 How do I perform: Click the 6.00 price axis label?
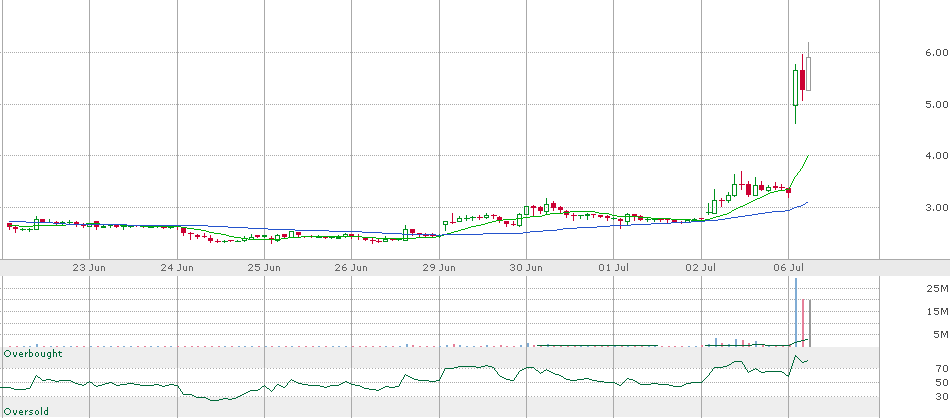pos(937,53)
